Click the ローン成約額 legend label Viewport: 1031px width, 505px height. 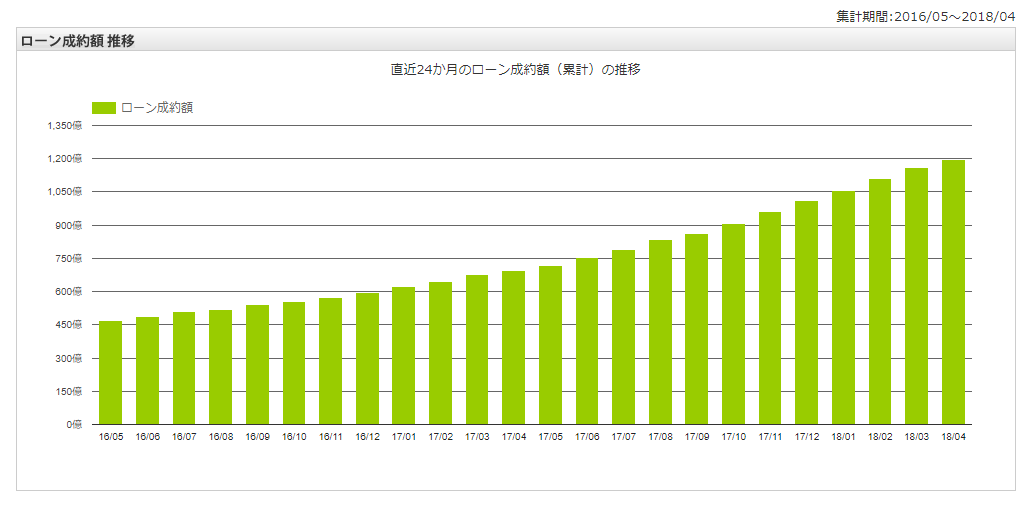[156, 108]
